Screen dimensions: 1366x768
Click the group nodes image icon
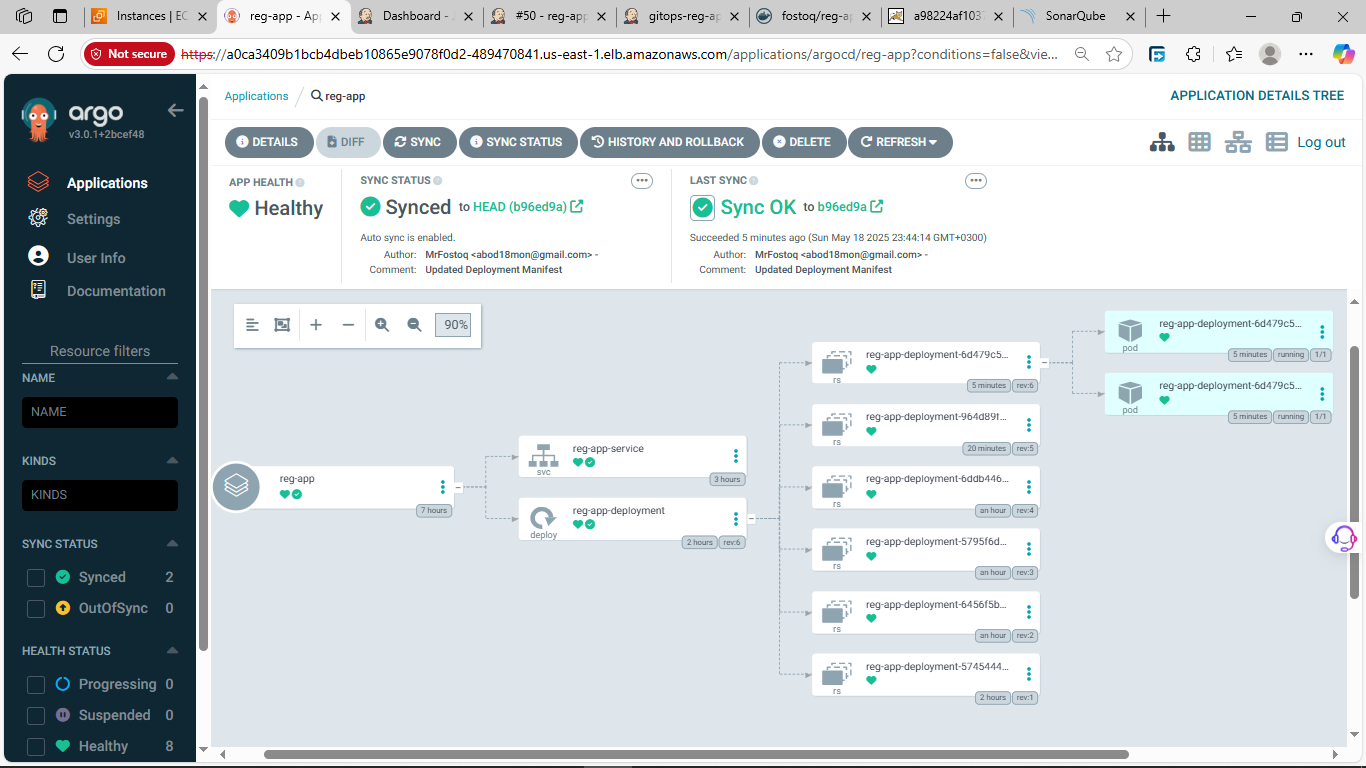[x=282, y=325]
